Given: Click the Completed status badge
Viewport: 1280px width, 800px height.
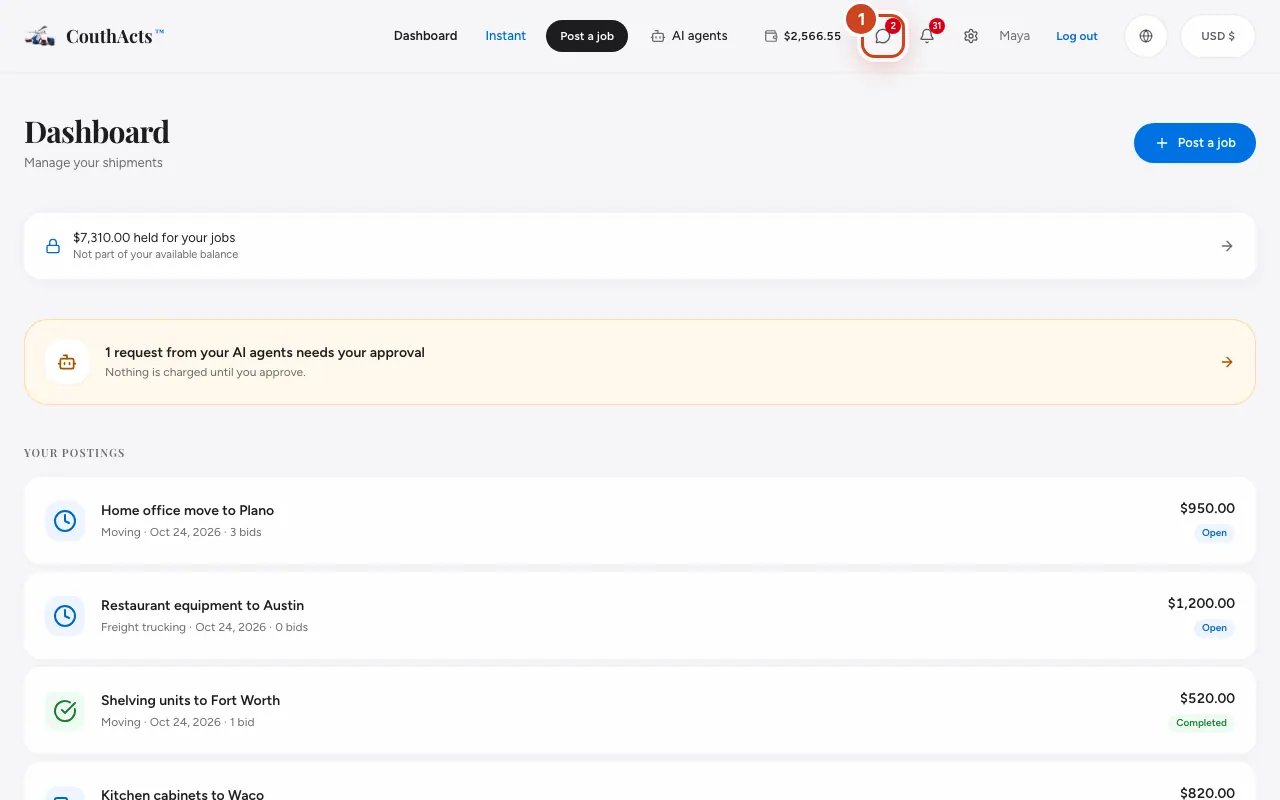Looking at the screenshot, I should pos(1201,723).
